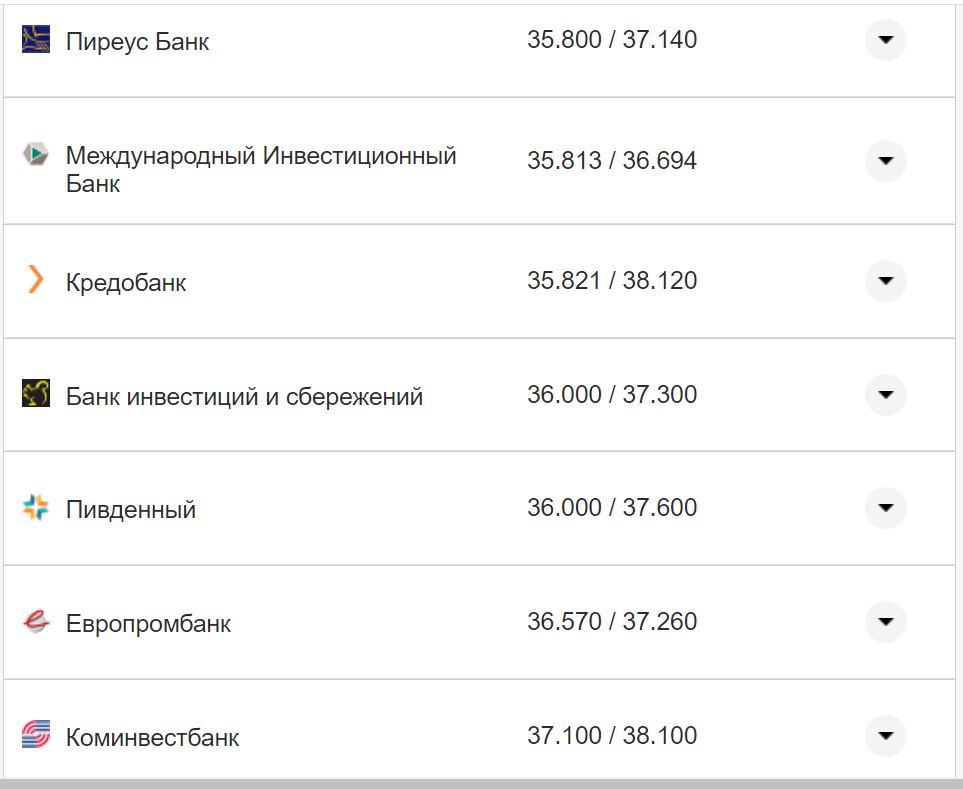Expand Банк инвестиций и сбережений details

885,394
